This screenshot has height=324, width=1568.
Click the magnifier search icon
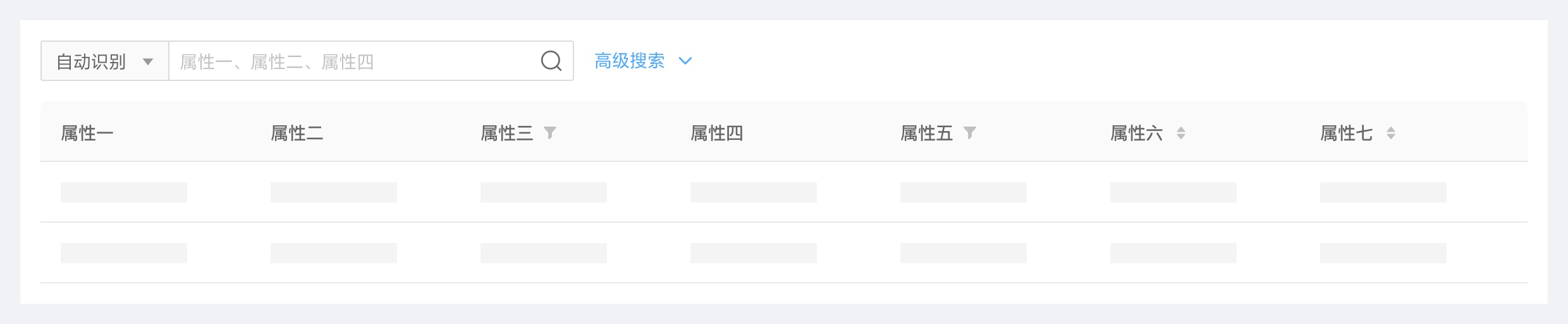pyautogui.click(x=551, y=61)
